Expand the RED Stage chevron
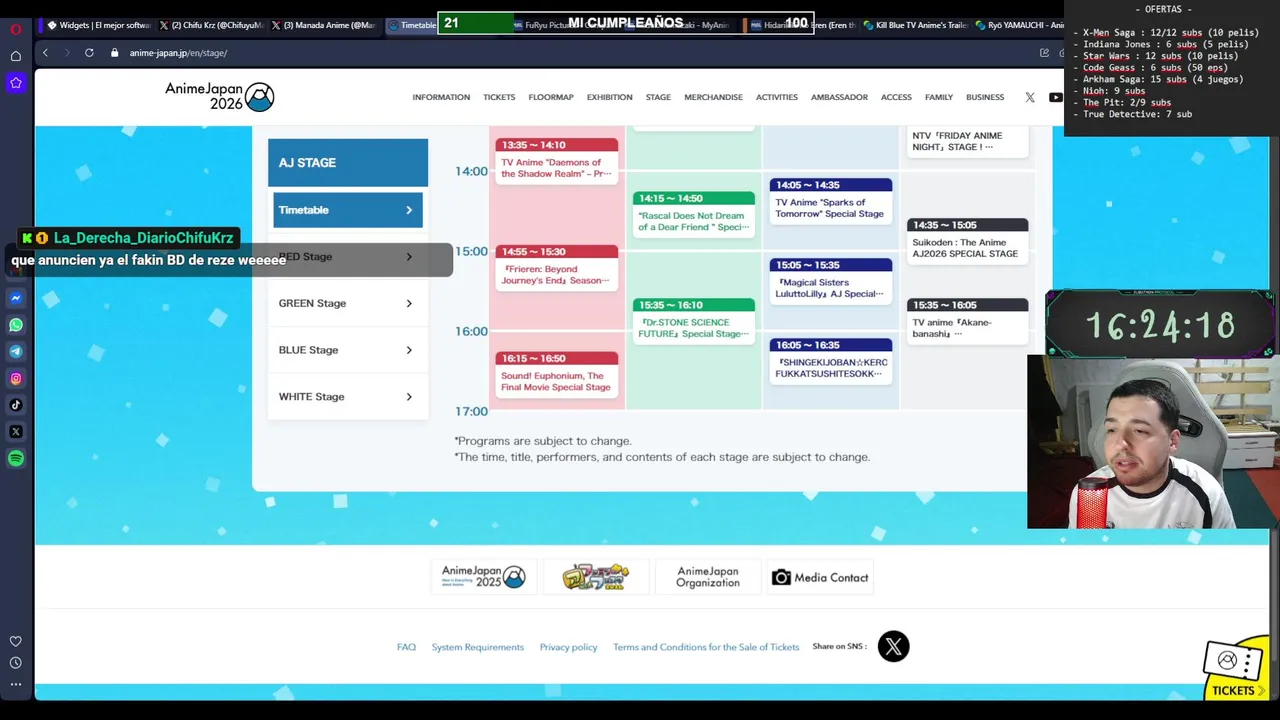This screenshot has width=1280, height=720. coord(408,257)
